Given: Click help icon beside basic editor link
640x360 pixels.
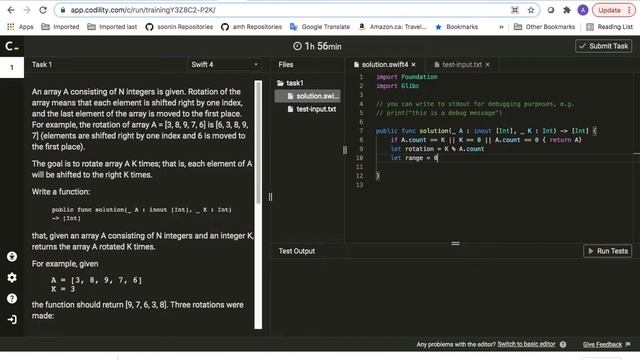Looking at the screenshot, I should 563,344.
